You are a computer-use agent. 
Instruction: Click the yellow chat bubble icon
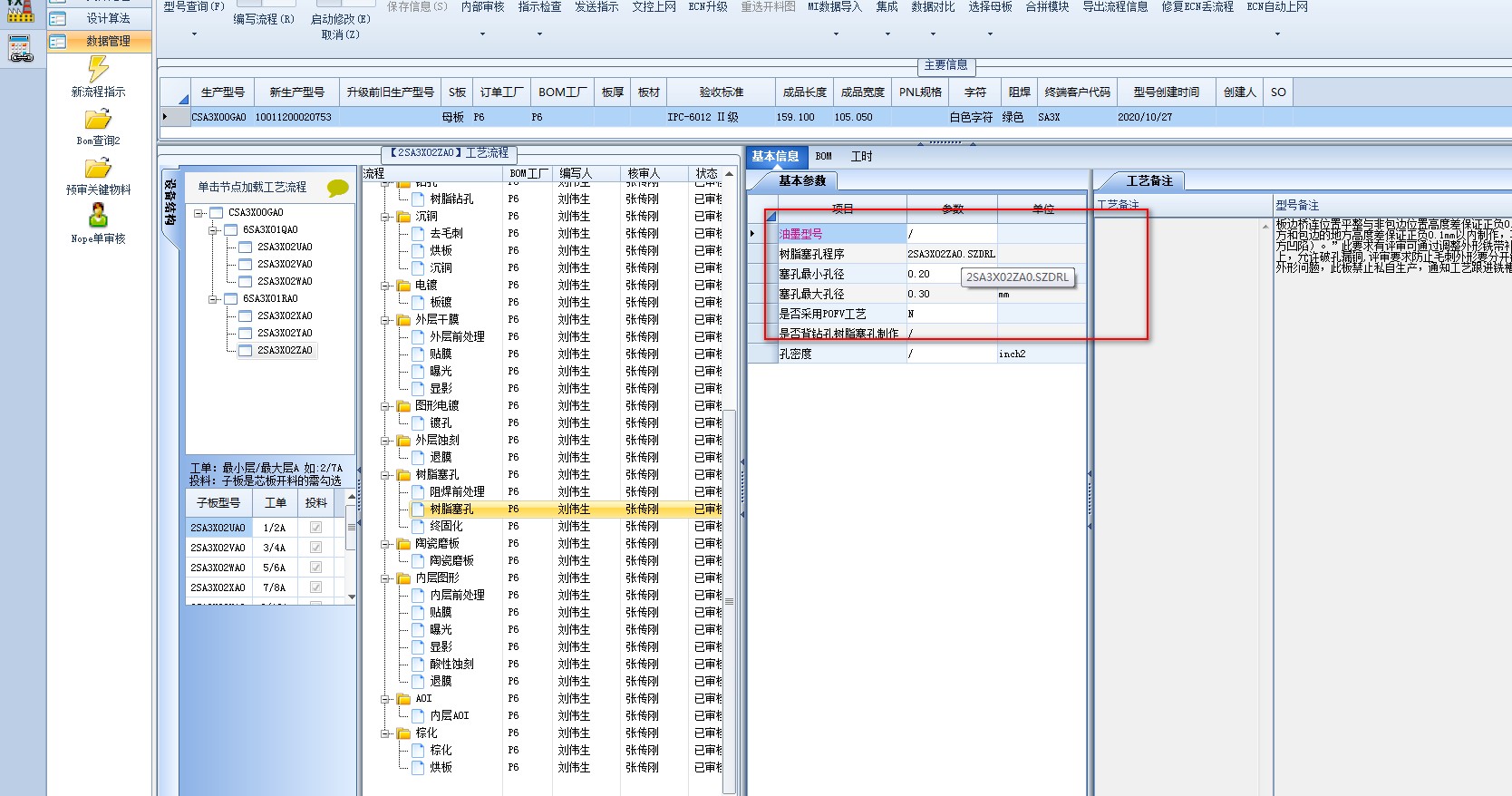(x=338, y=188)
